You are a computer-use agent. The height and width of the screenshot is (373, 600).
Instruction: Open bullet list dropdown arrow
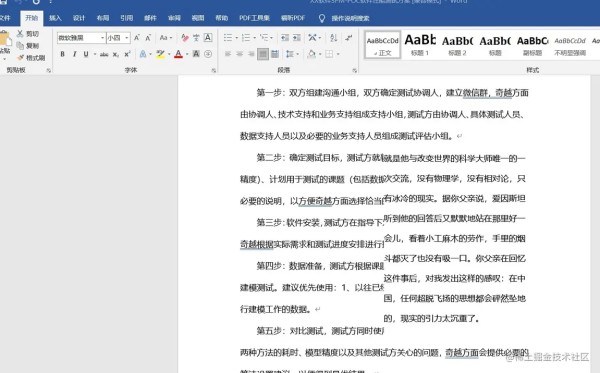pos(236,37)
